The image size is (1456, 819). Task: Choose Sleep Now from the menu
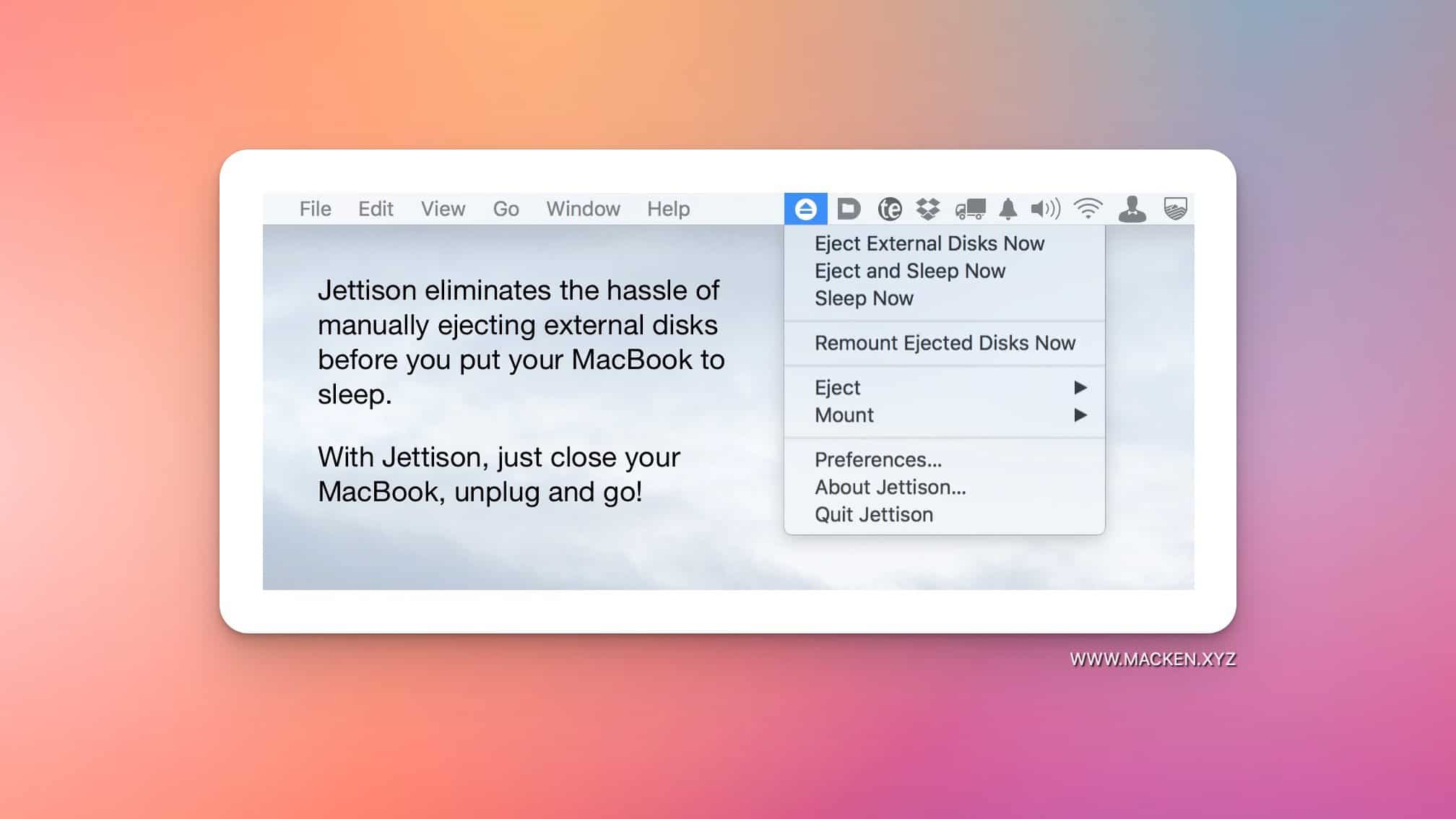coord(944,298)
